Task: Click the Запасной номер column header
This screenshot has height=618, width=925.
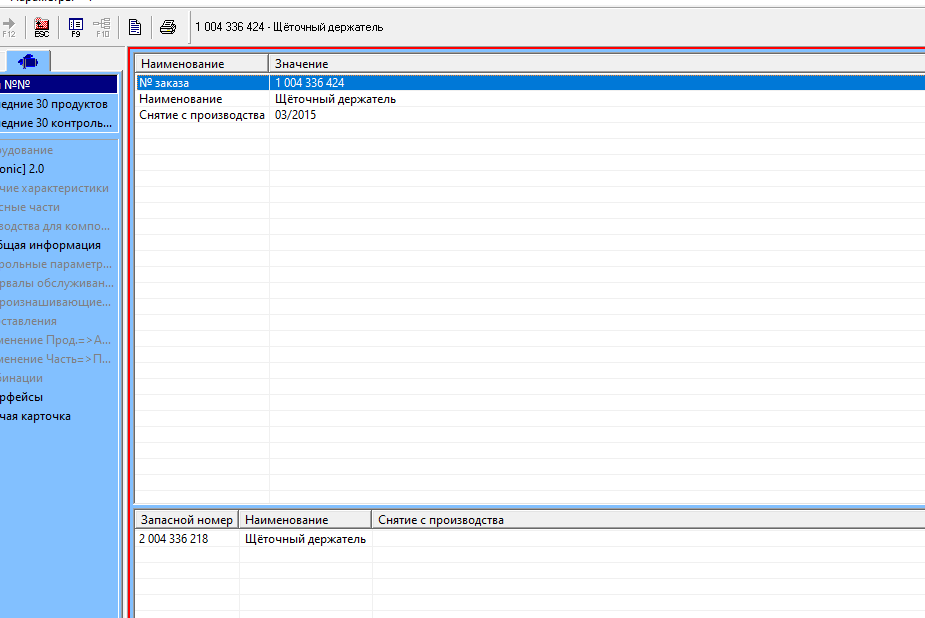Action: tap(186, 520)
